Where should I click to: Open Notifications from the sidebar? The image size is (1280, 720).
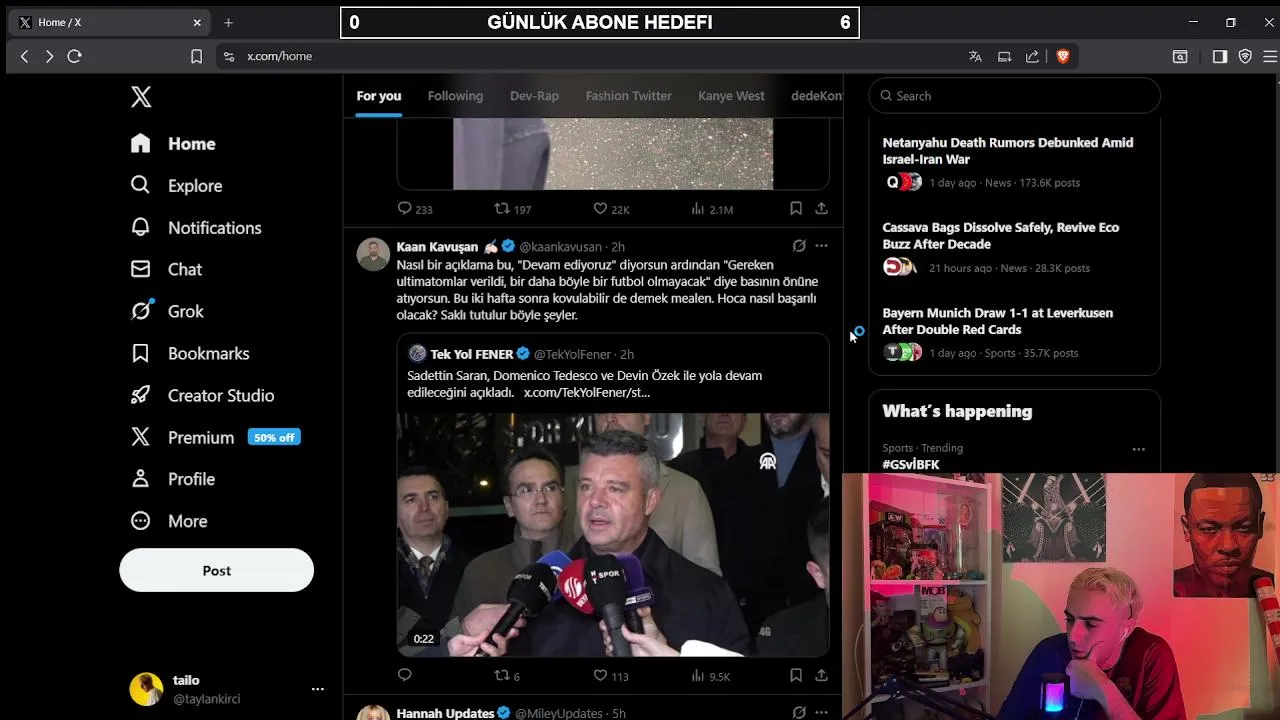(x=196, y=228)
